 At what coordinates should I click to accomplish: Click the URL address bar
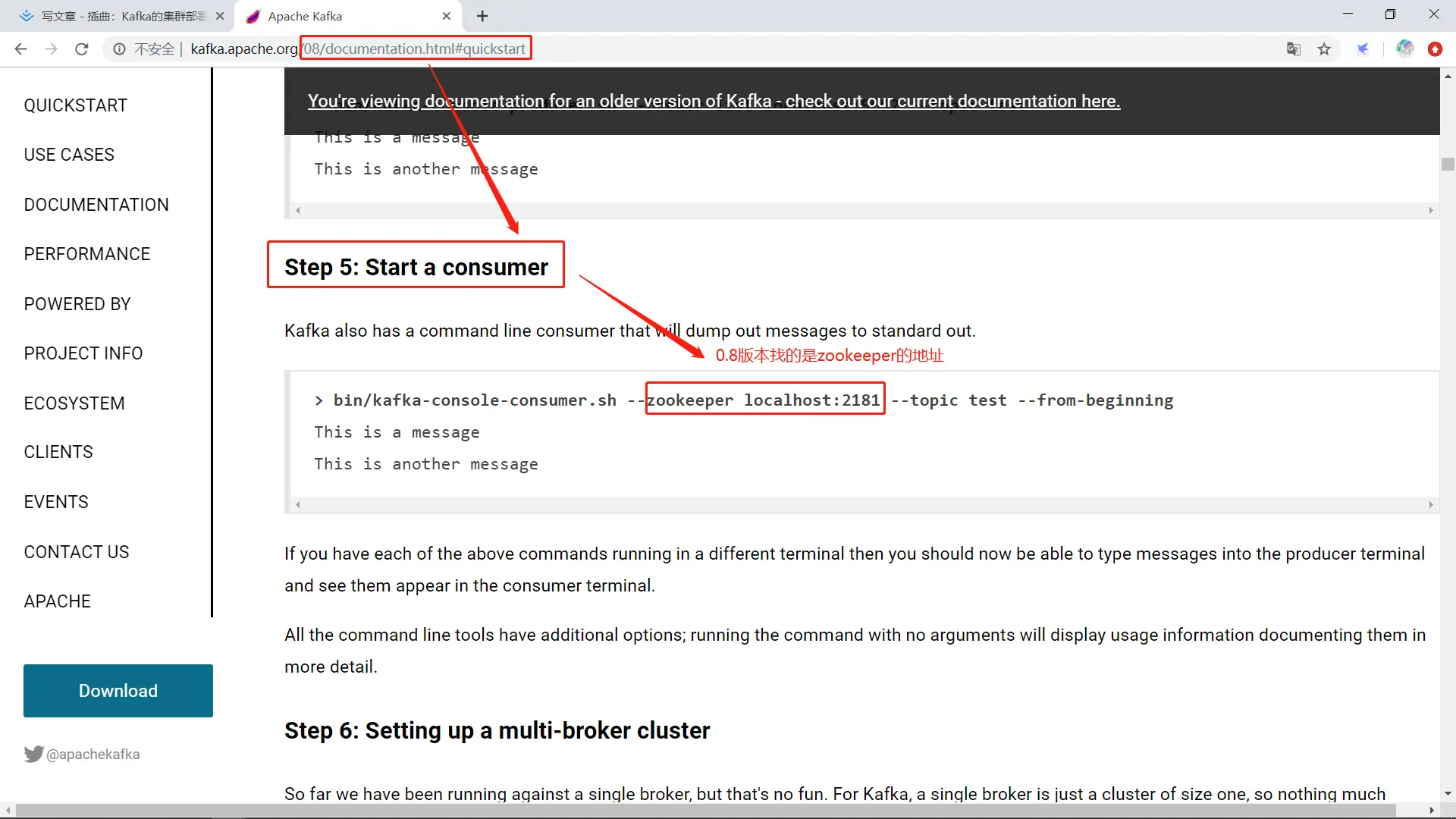pyautogui.click(x=682, y=49)
